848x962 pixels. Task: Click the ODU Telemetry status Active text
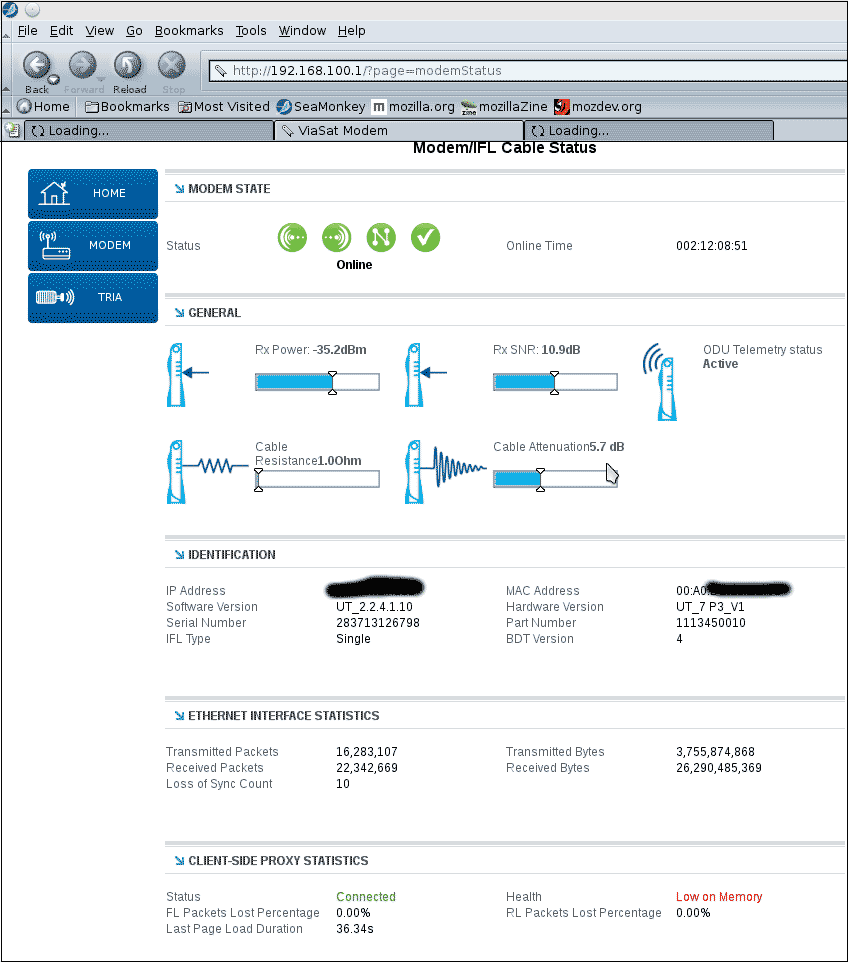tap(720, 364)
